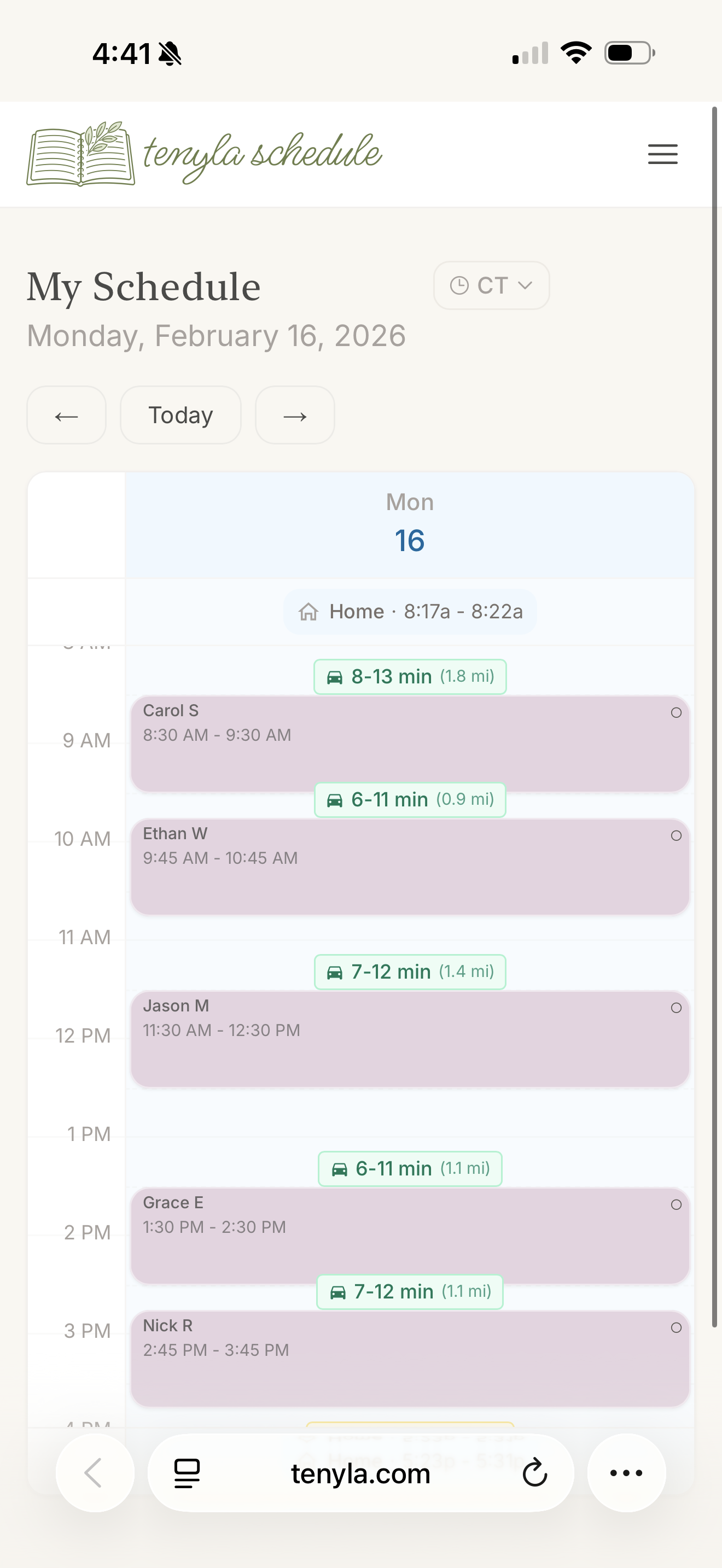Screen dimensions: 722x1568
Task: Click the right arrow for next day
Action: (x=295, y=415)
